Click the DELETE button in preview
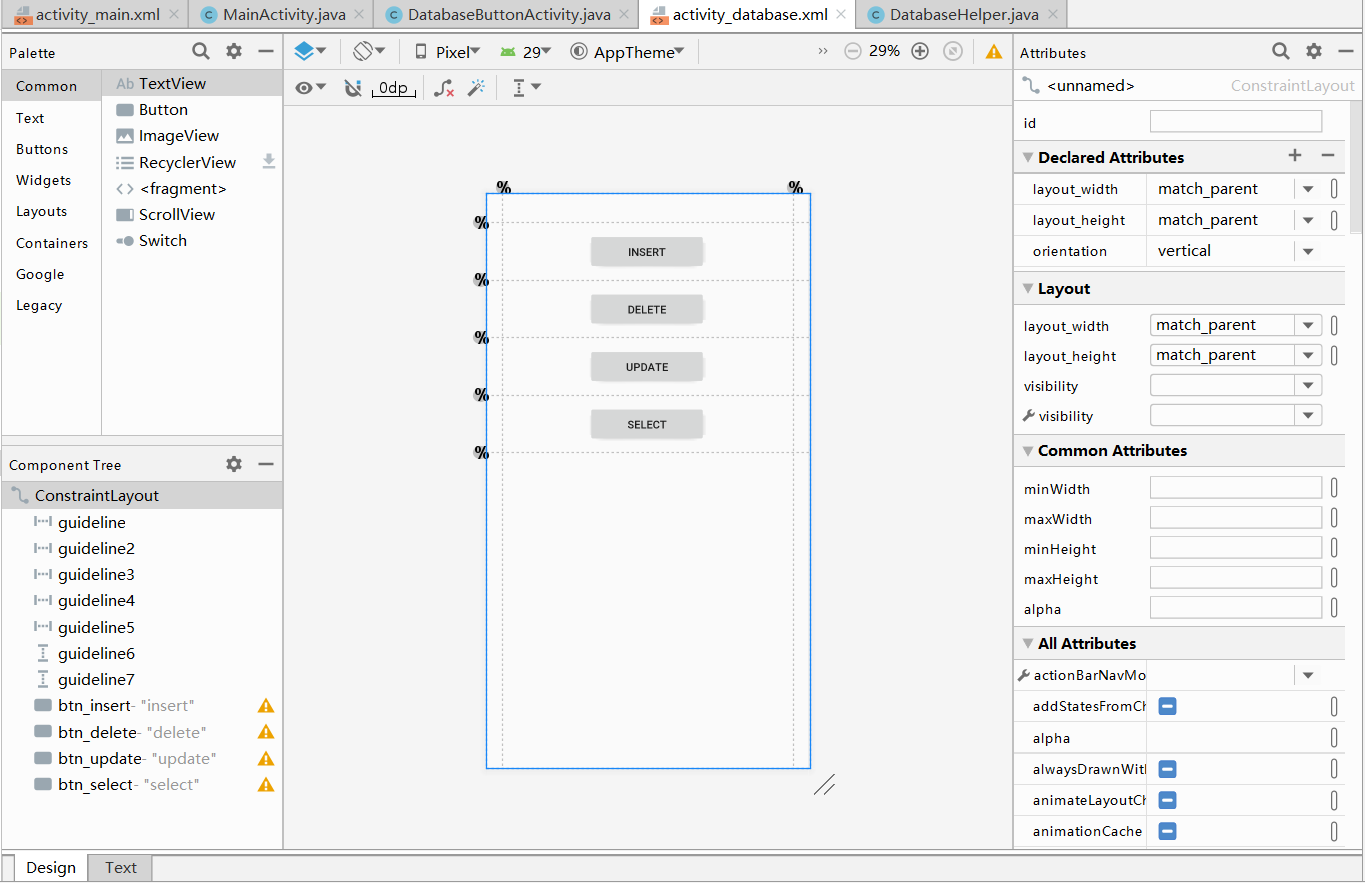1365x883 pixels. [647, 309]
